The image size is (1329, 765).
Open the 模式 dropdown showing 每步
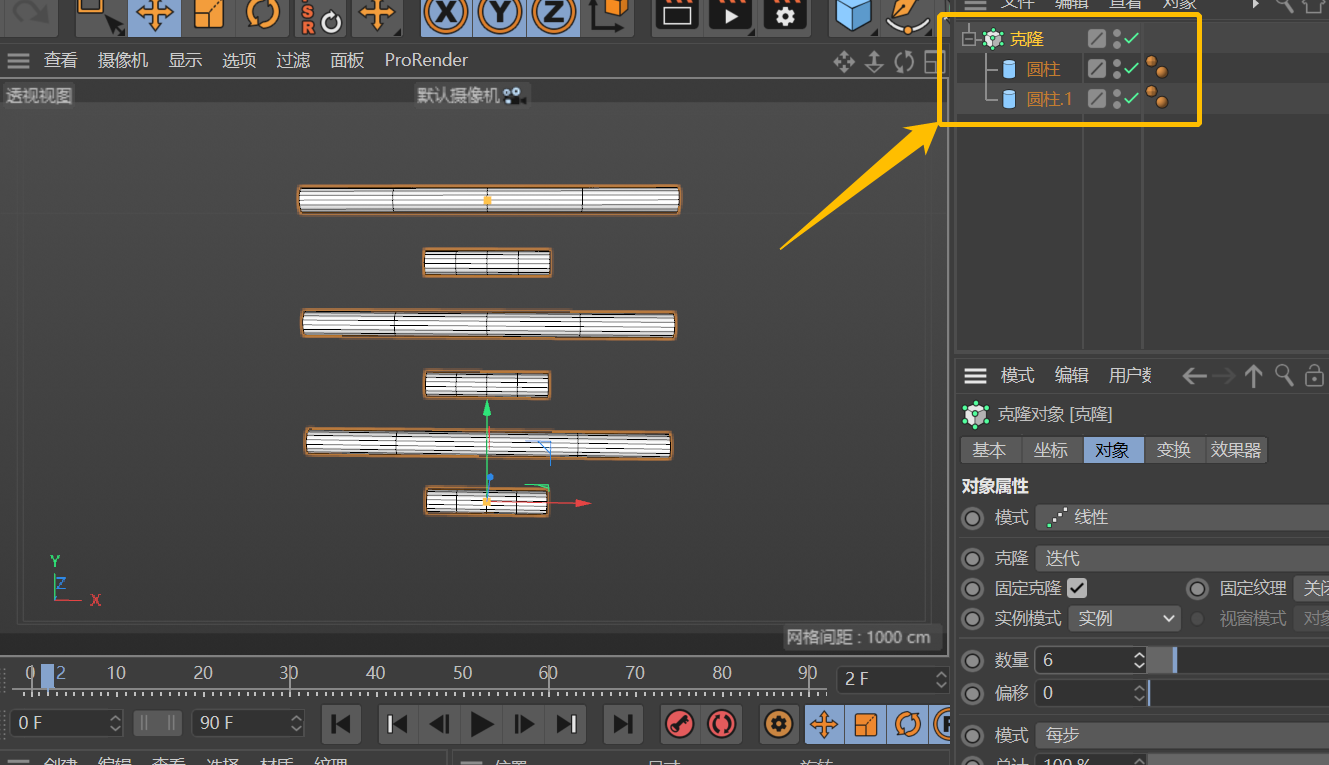pos(1181,735)
